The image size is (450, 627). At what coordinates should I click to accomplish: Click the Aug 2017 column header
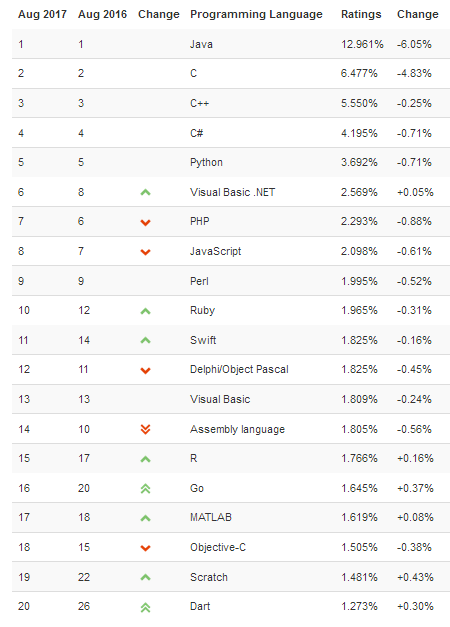(x=42, y=14)
